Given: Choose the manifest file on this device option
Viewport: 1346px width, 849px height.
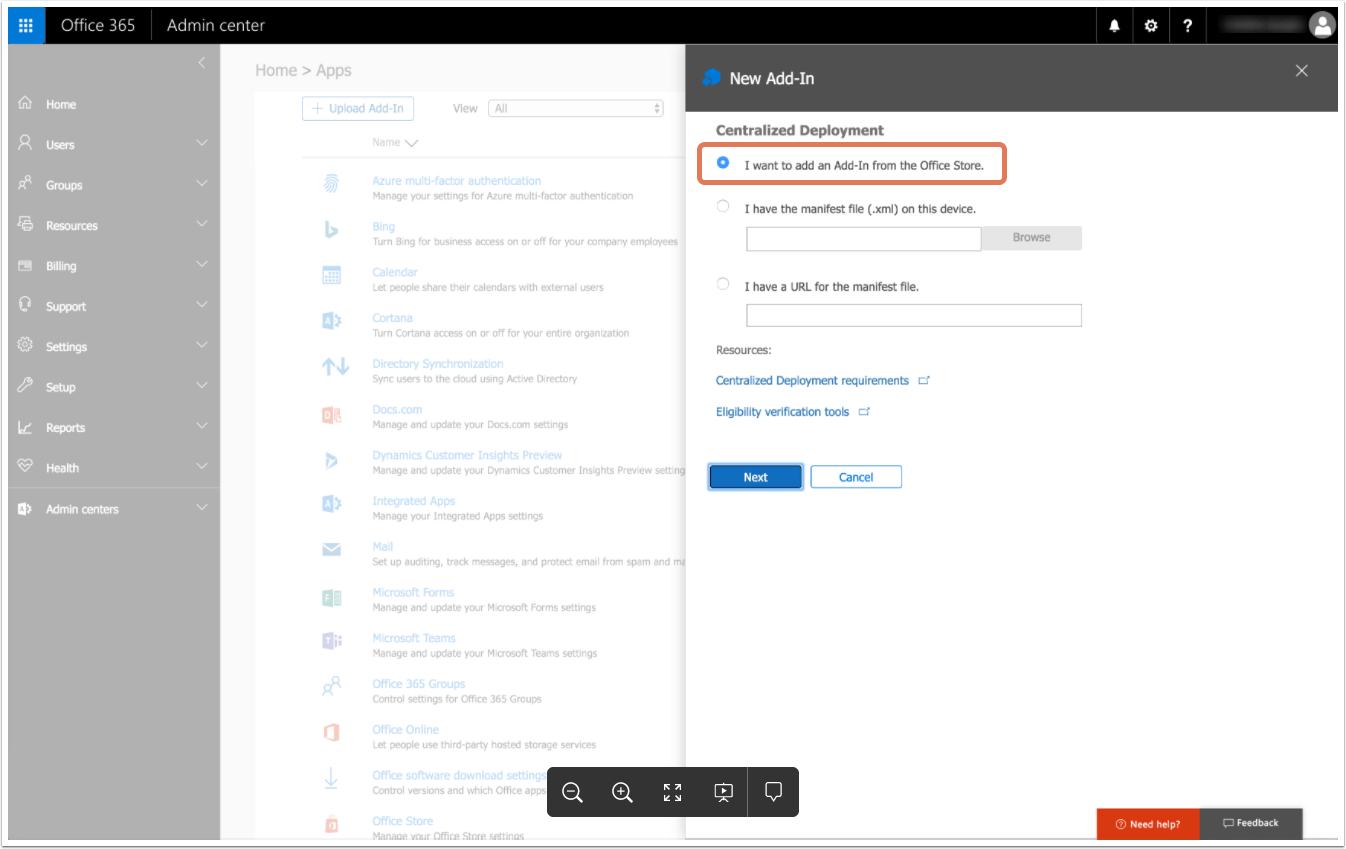Looking at the screenshot, I should point(723,205).
